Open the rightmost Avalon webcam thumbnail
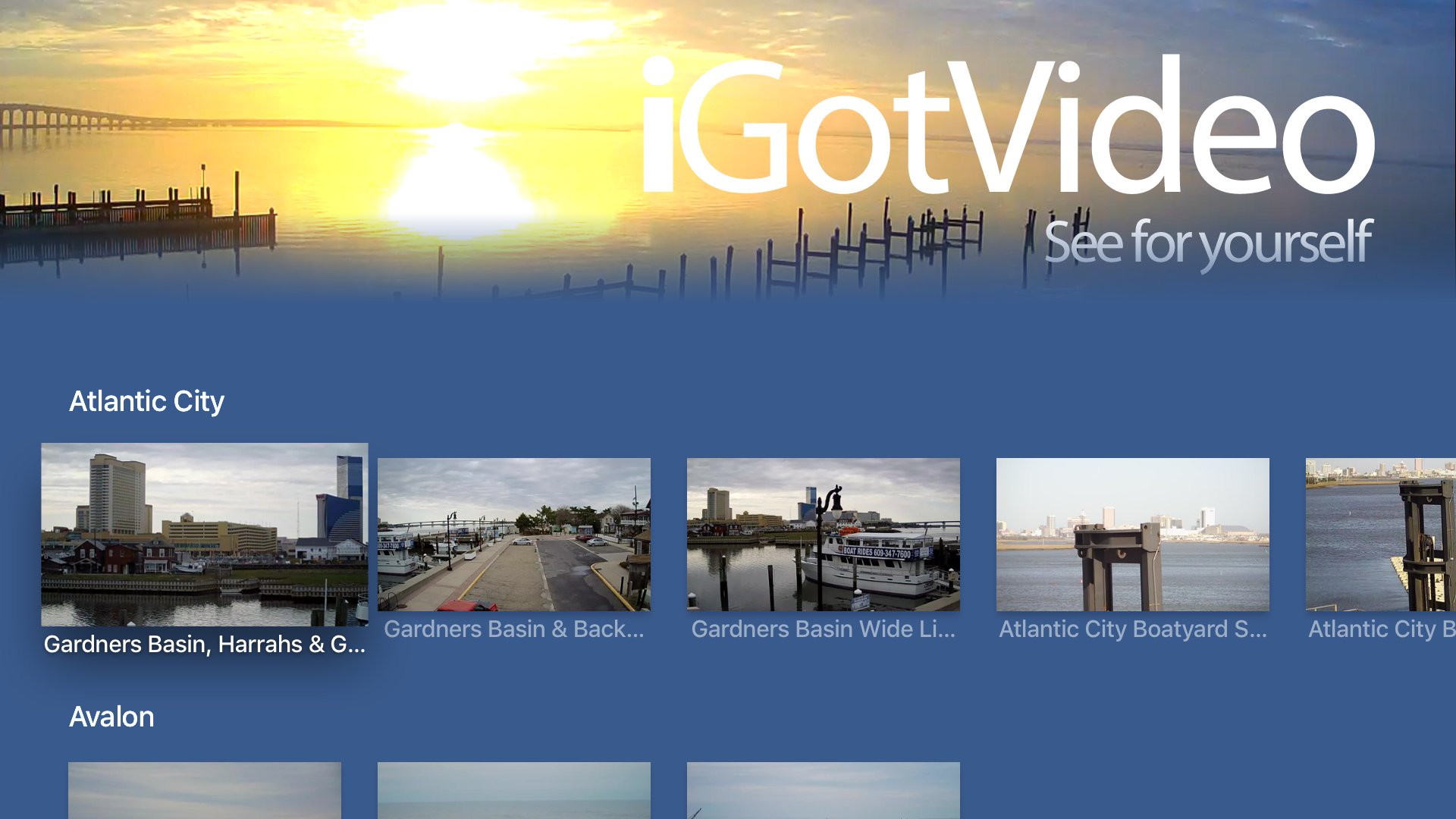 [824, 790]
